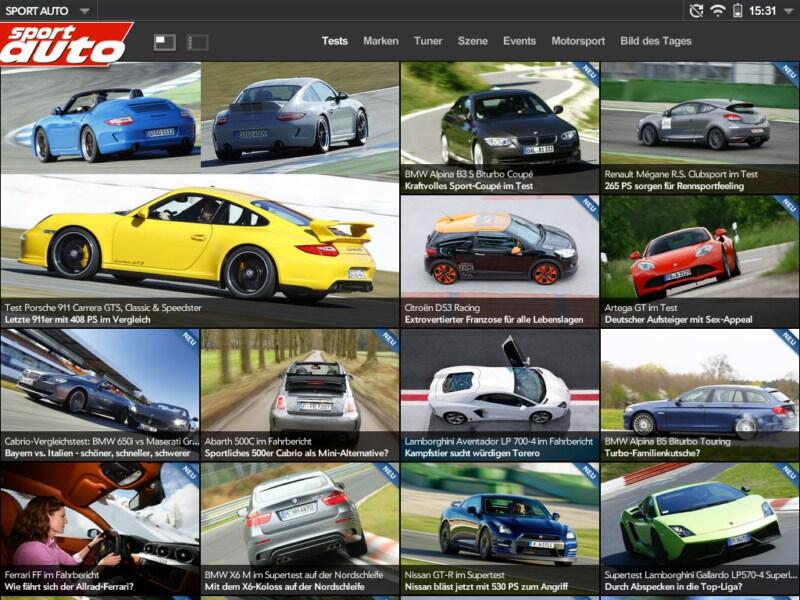Read Kraftvolles Sport-Coupé im Test subtitle
This screenshot has height=600, width=800.
pyautogui.click(x=469, y=186)
